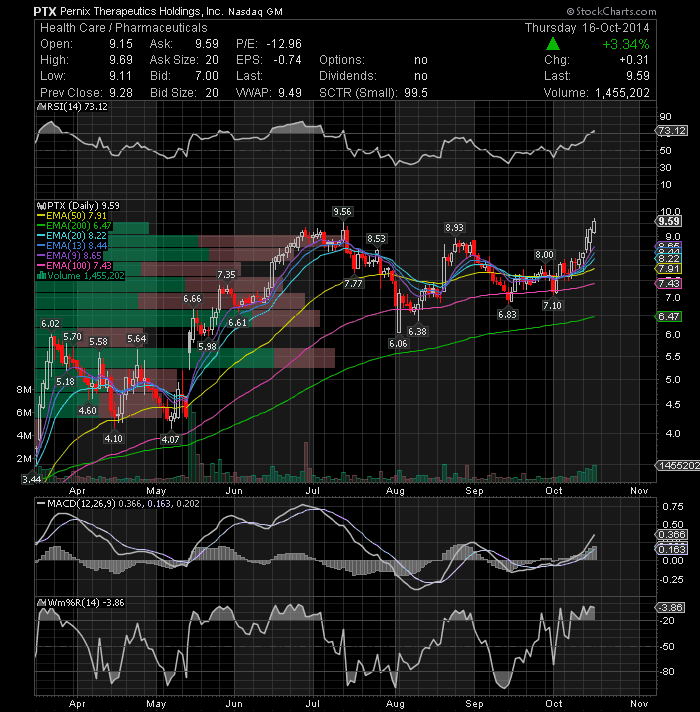Click the P/E value -12.96
The width and height of the screenshot is (700, 712).
284,44
